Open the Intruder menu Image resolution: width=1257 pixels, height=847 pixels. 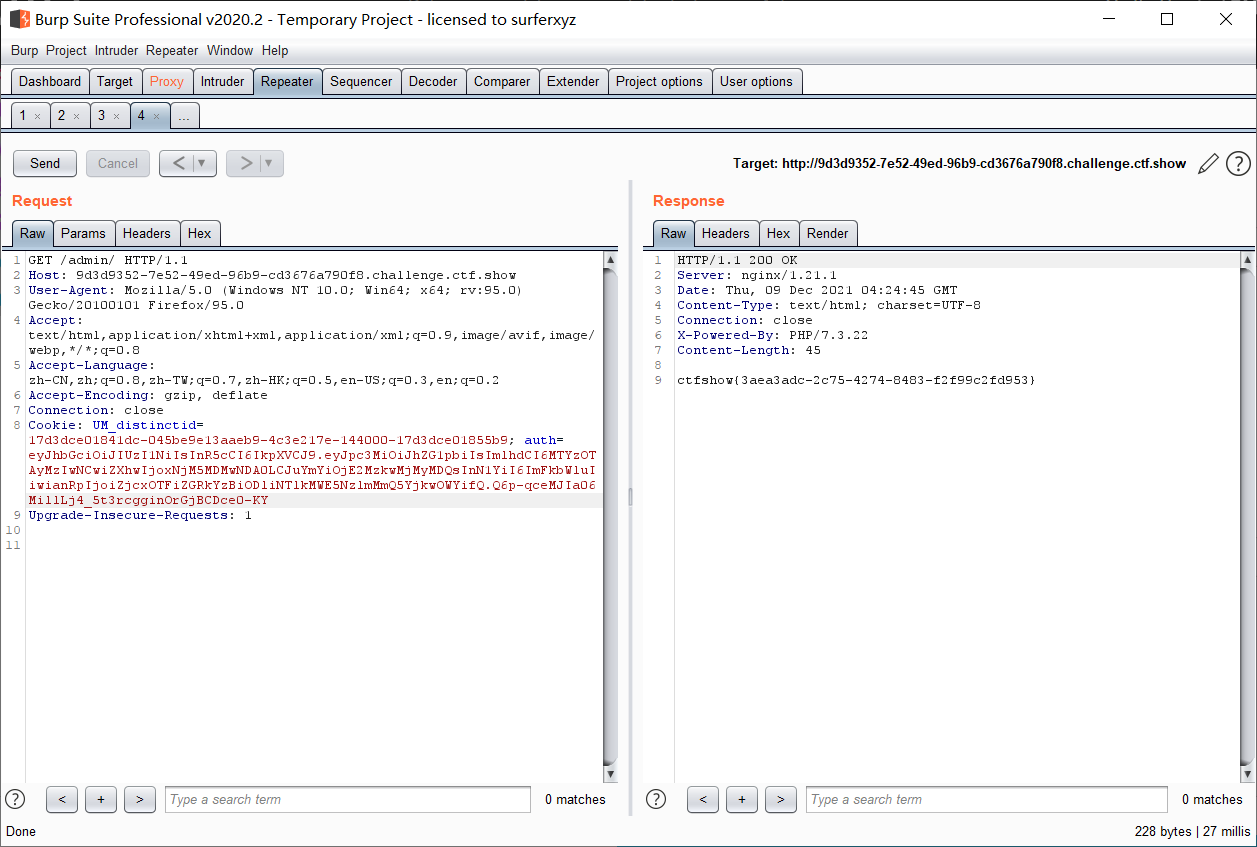click(x=117, y=50)
